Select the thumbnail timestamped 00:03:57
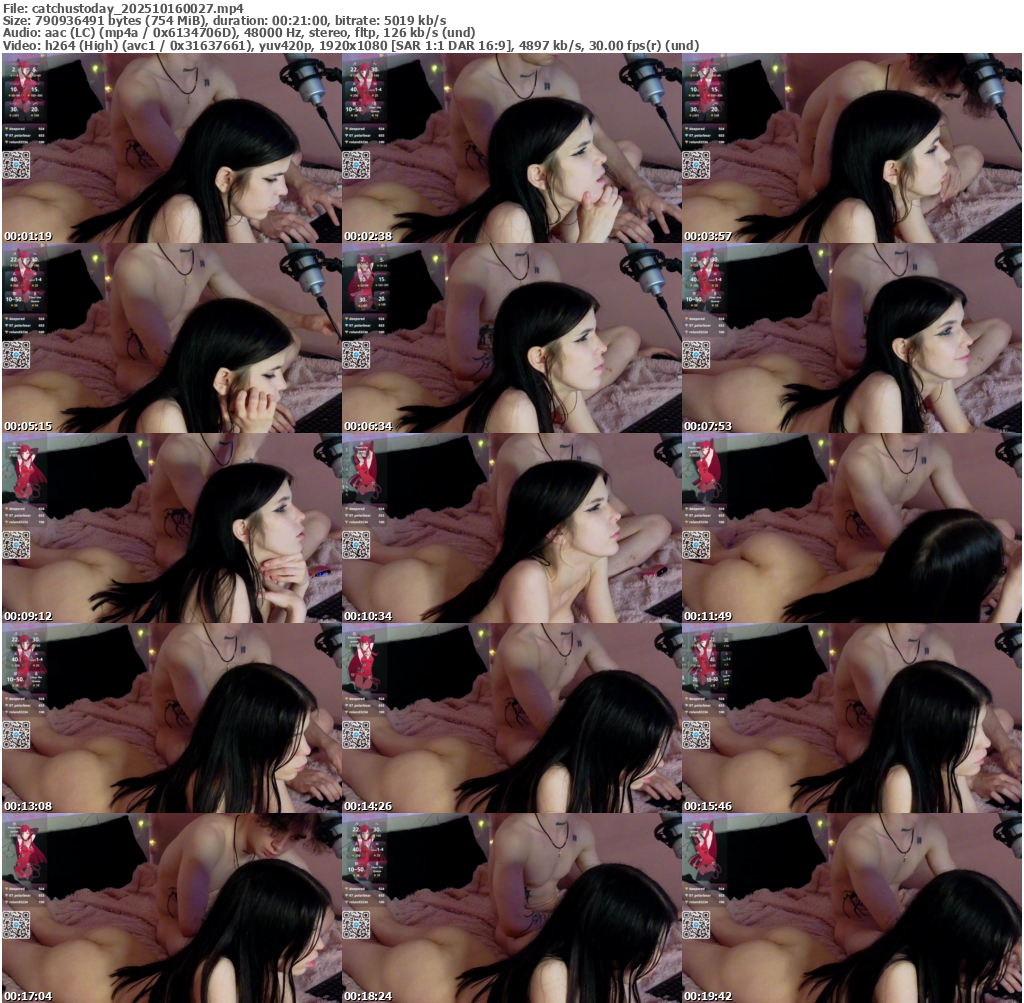1024x1003 pixels. 852,148
